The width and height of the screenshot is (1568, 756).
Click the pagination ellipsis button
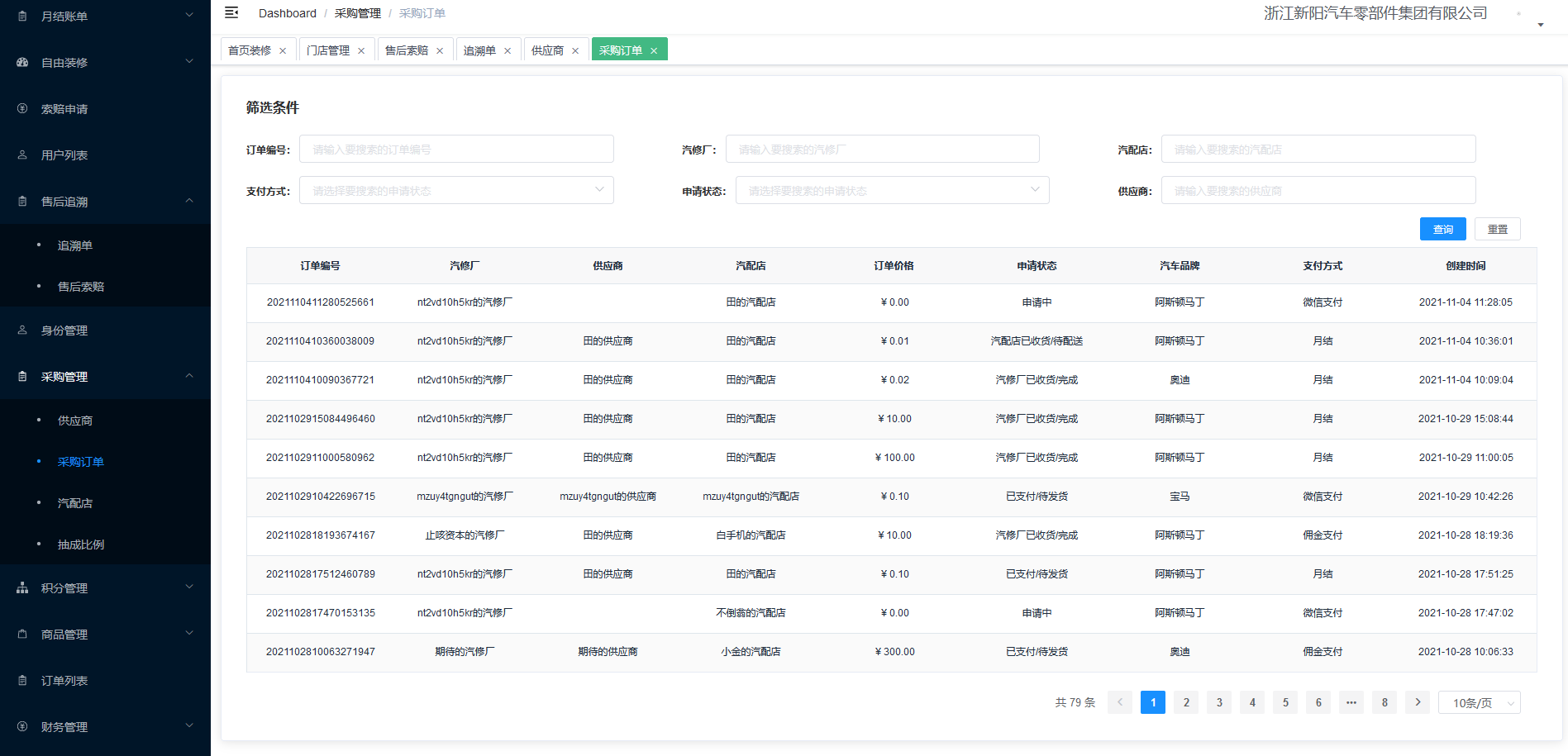1351,702
